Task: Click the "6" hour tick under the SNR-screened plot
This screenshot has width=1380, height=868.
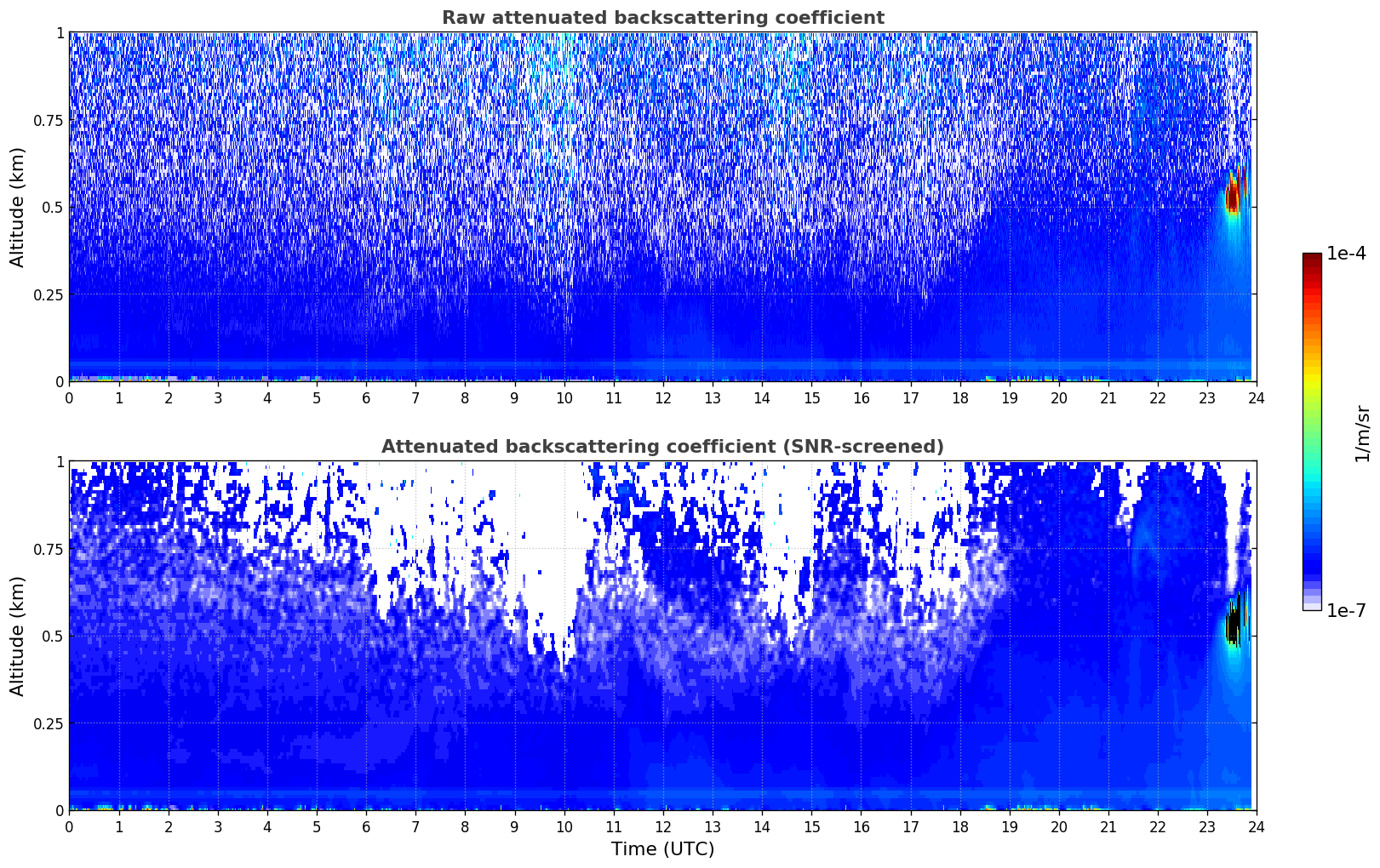Action: click(366, 826)
